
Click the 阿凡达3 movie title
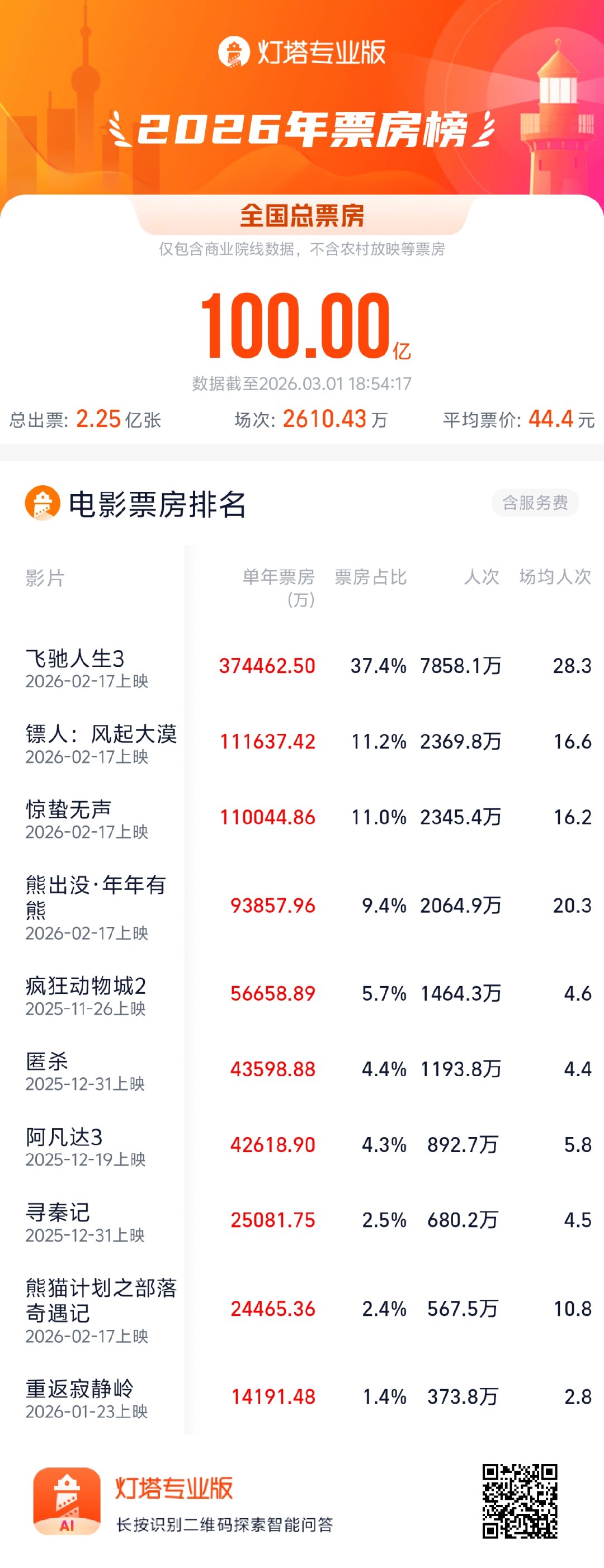point(64,1137)
